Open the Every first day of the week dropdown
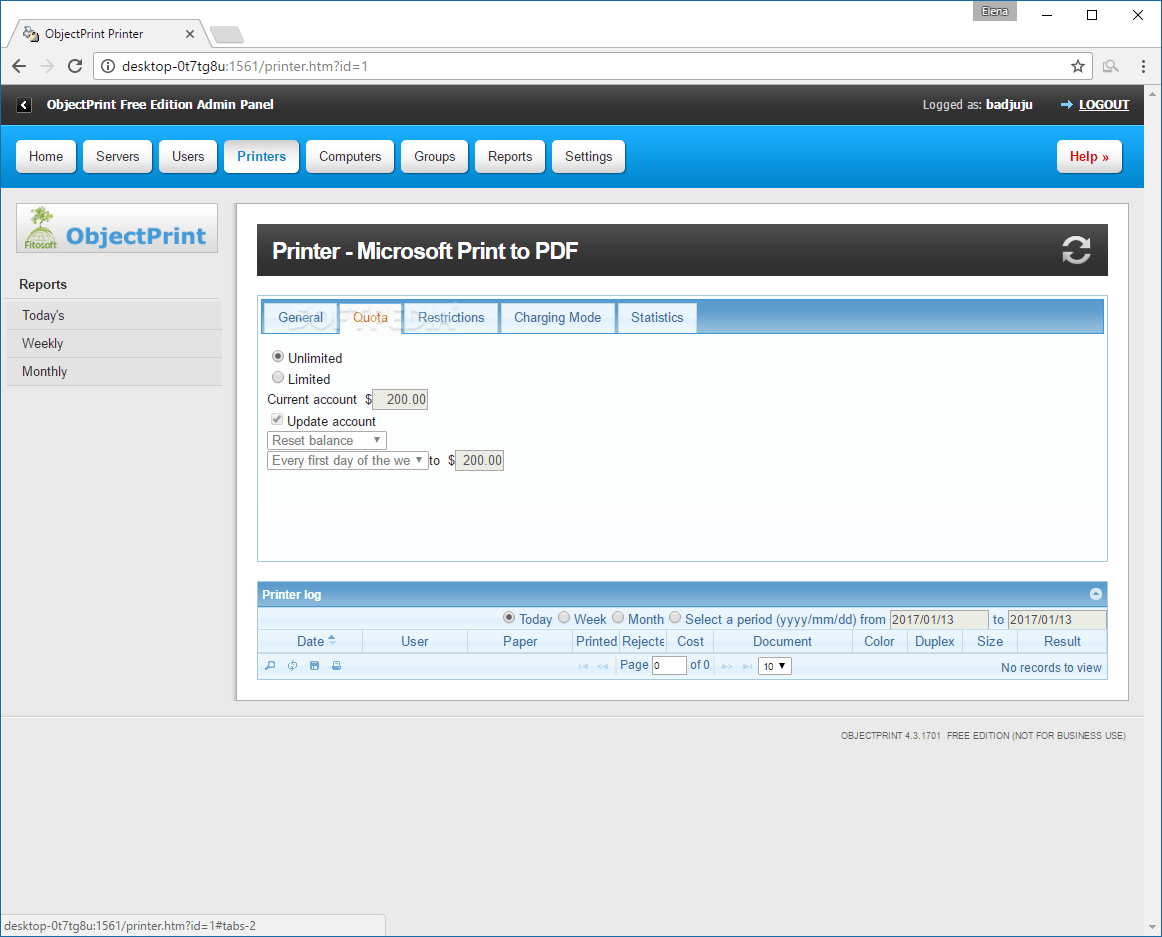The width and height of the screenshot is (1162, 937). click(348, 460)
